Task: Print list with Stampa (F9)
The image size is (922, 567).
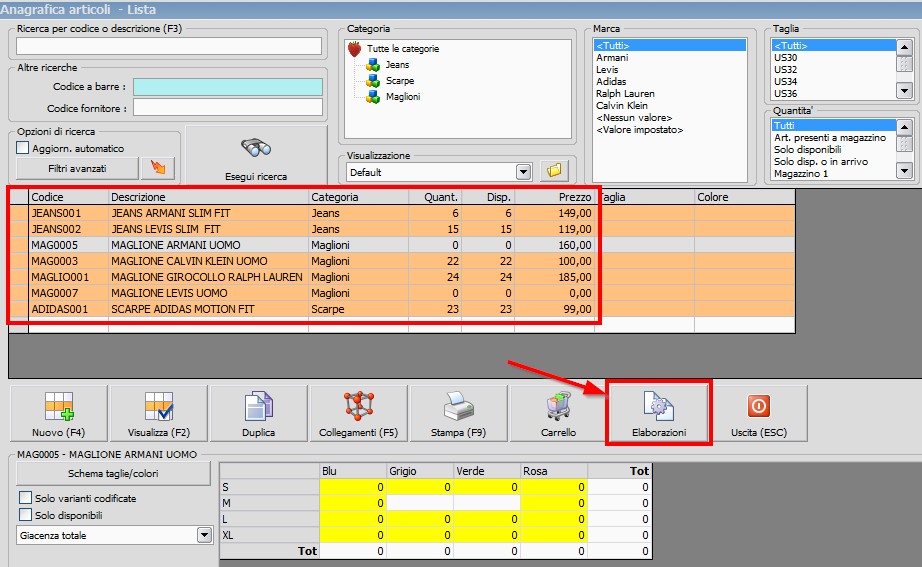Action: [459, 413]
